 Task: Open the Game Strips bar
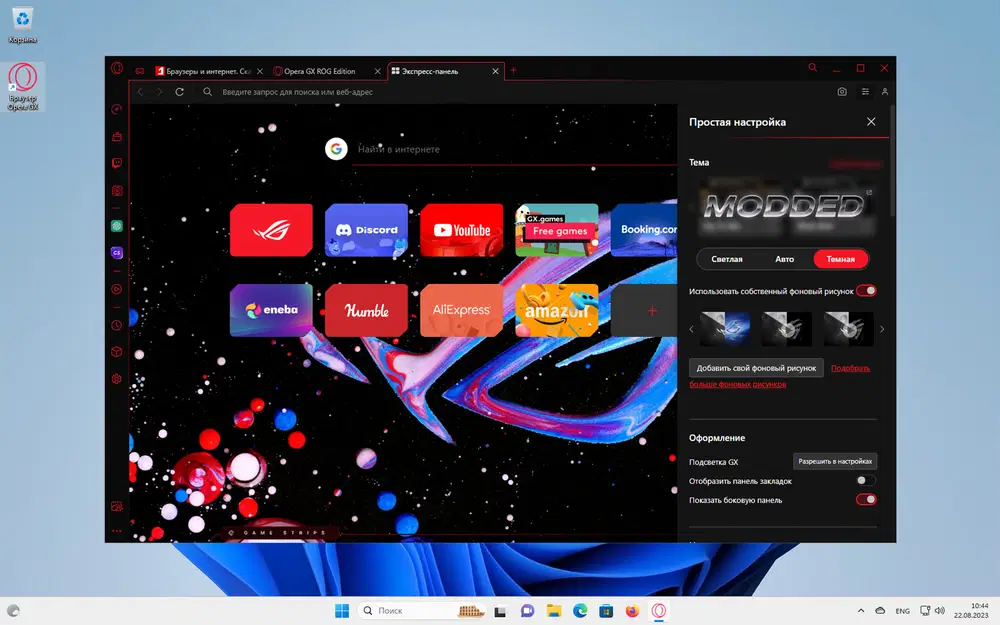point(277,533)
